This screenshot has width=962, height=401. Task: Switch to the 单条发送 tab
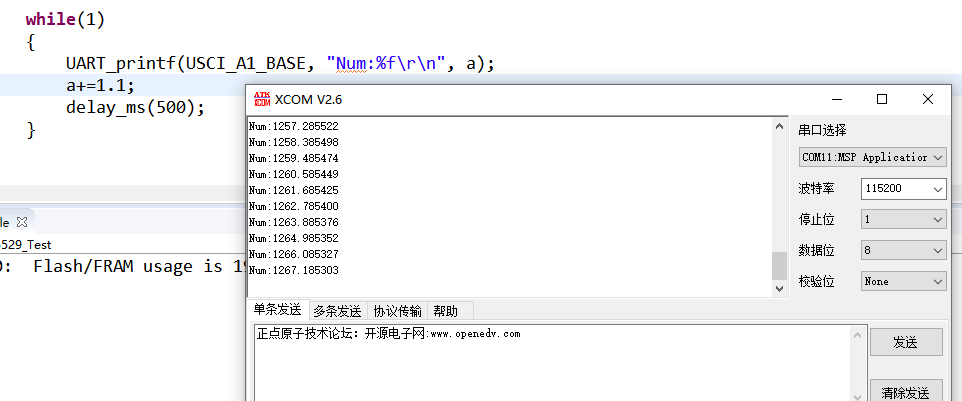(277, 310)
